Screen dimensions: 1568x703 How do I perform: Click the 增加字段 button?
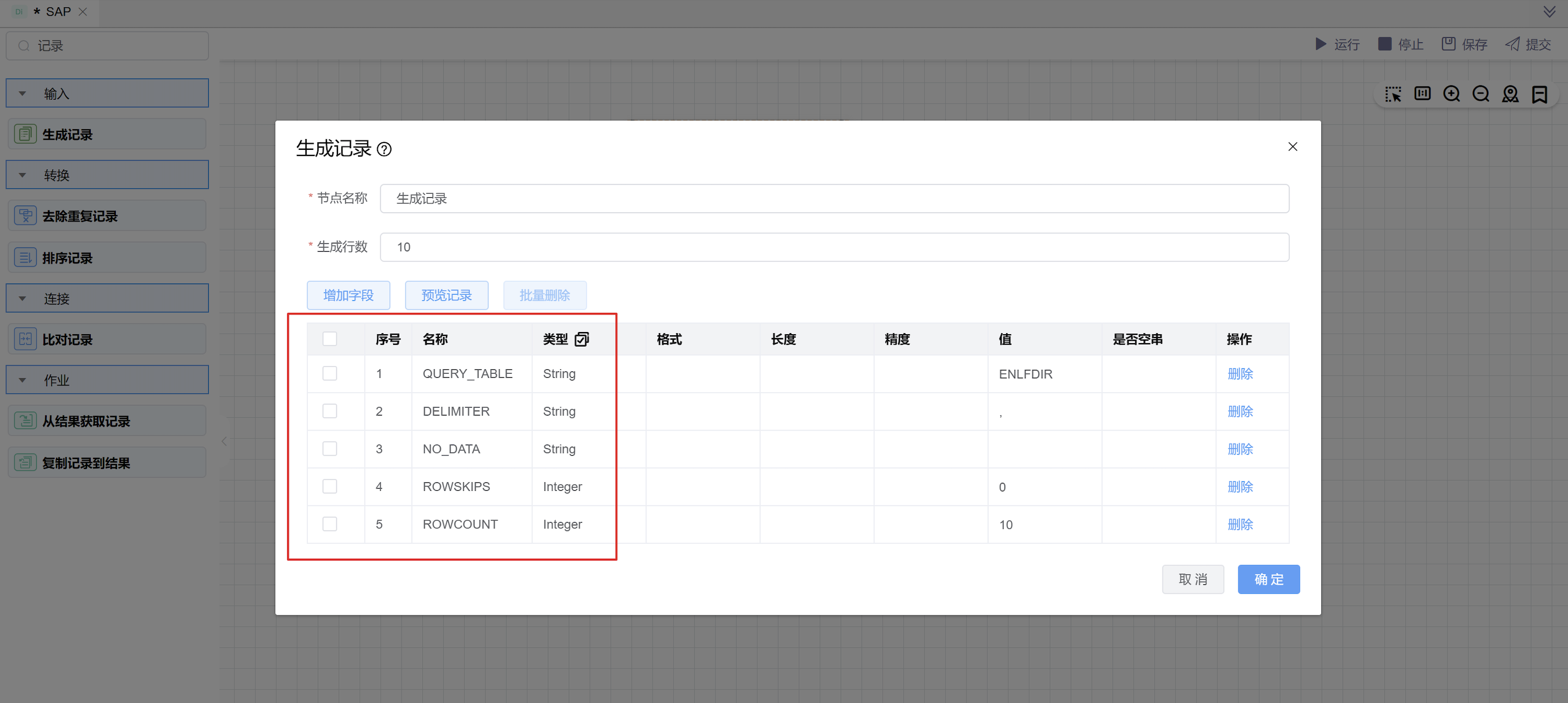[348, 295]
